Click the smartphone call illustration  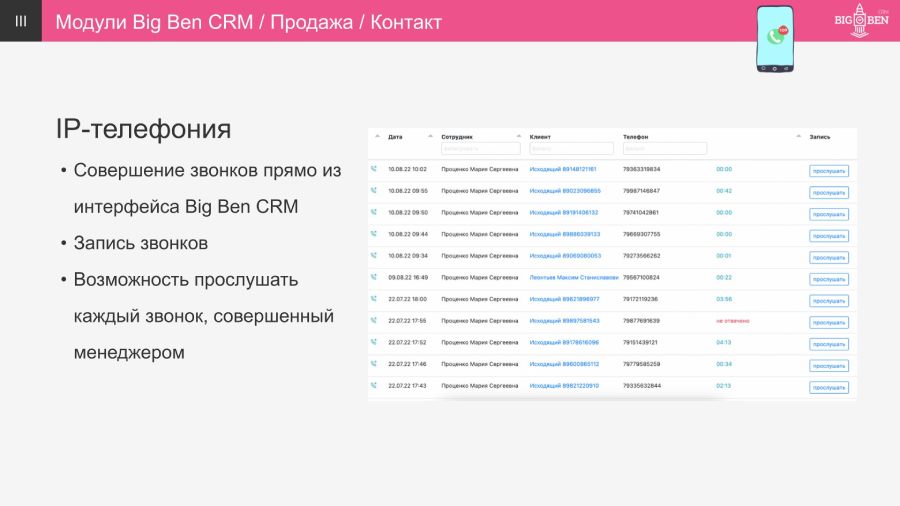775,38
